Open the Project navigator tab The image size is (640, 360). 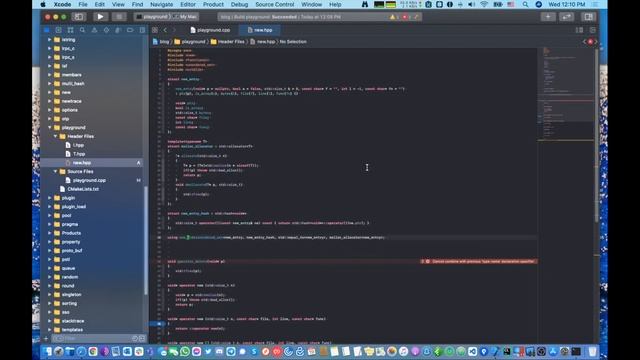47,30
